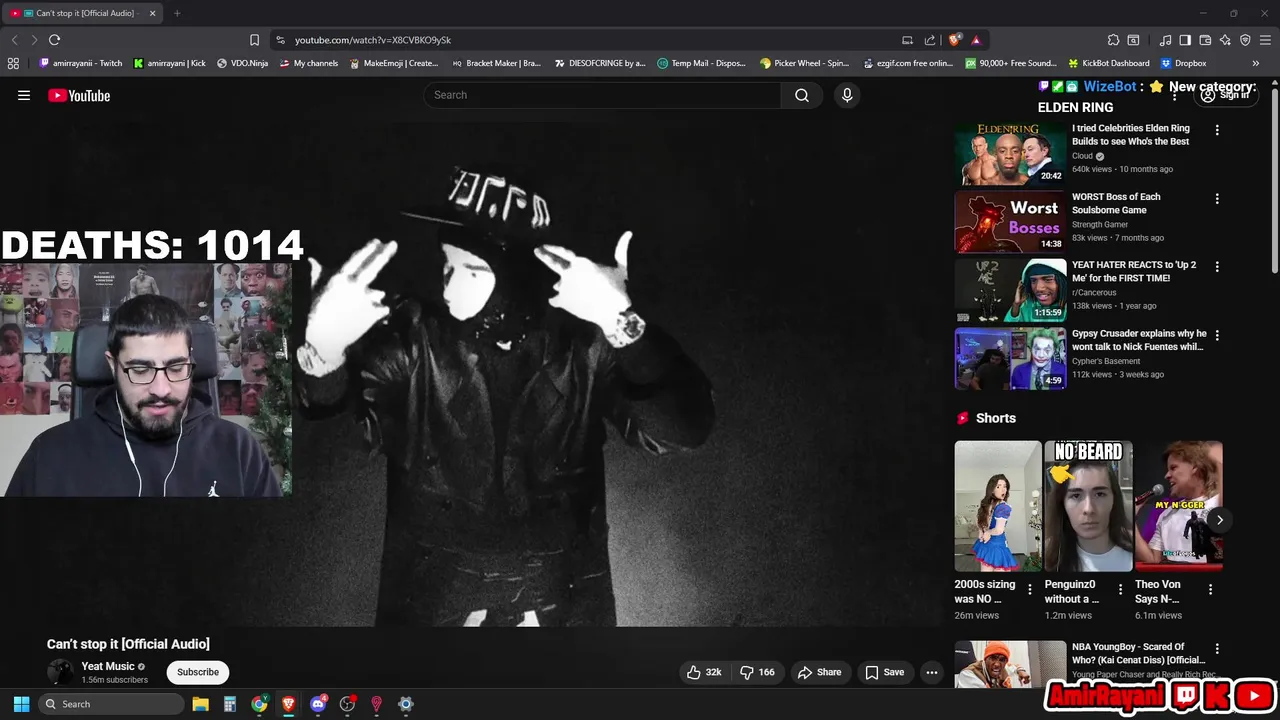This screenshot has height=720, width=1280.
Task: Open Brave Rewards triangle icon
Action: click(x=975, y=40)
